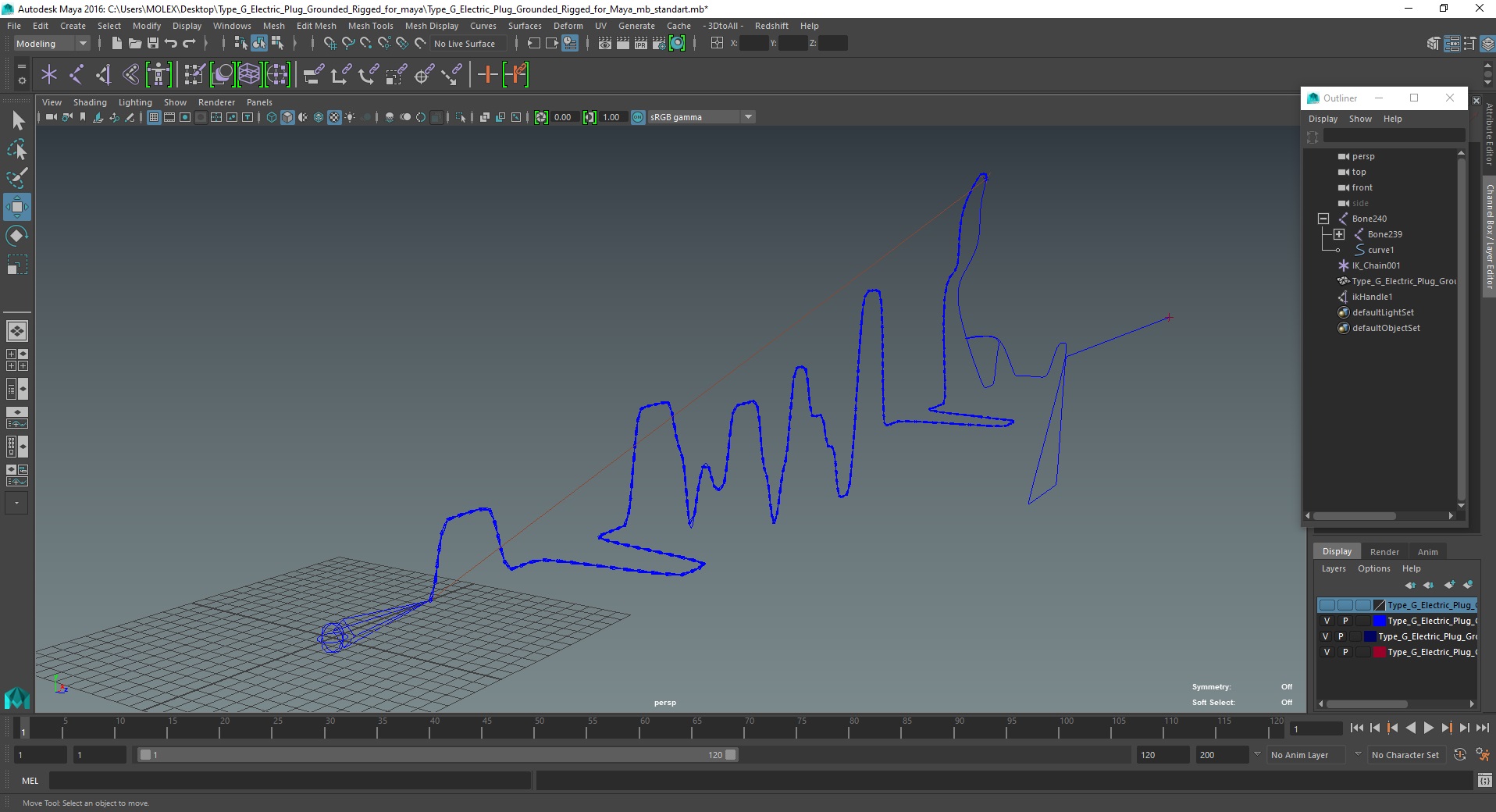Toggle viewport grid display icon
This screenshot has height=812, width=1496.
pos(154,117)
